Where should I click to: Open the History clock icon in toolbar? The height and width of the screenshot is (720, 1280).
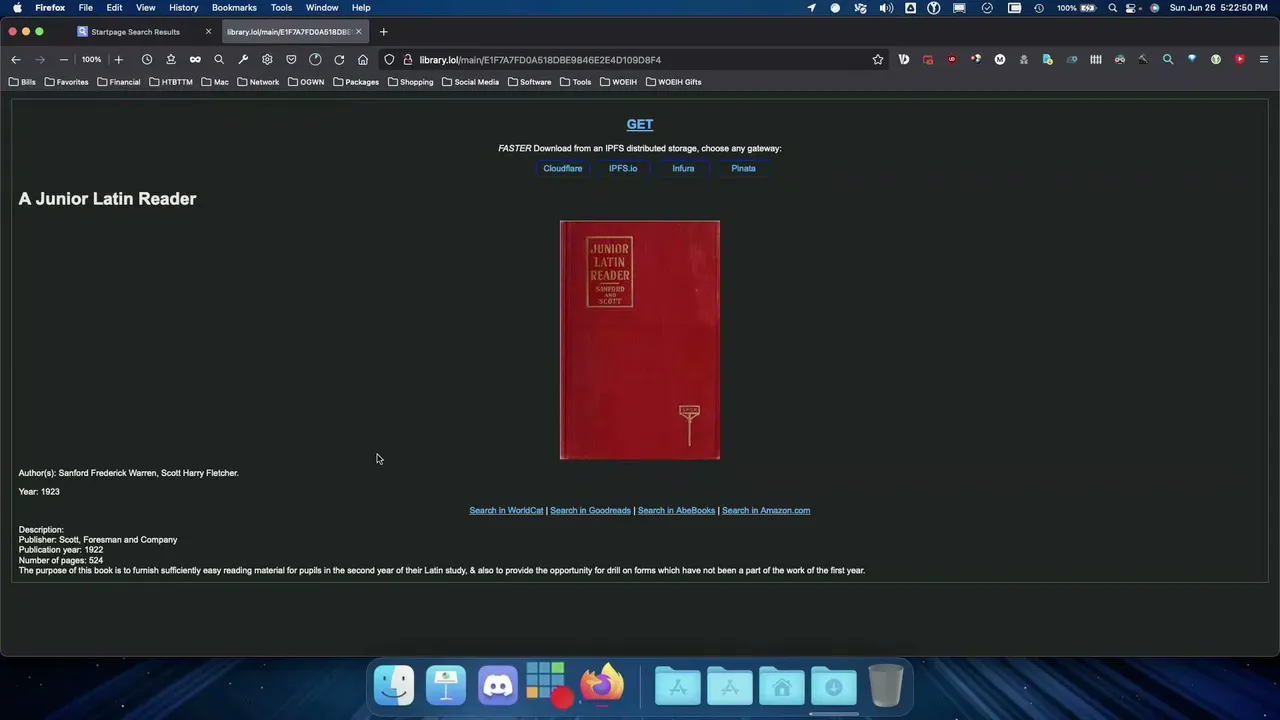[x=147, y=60]
